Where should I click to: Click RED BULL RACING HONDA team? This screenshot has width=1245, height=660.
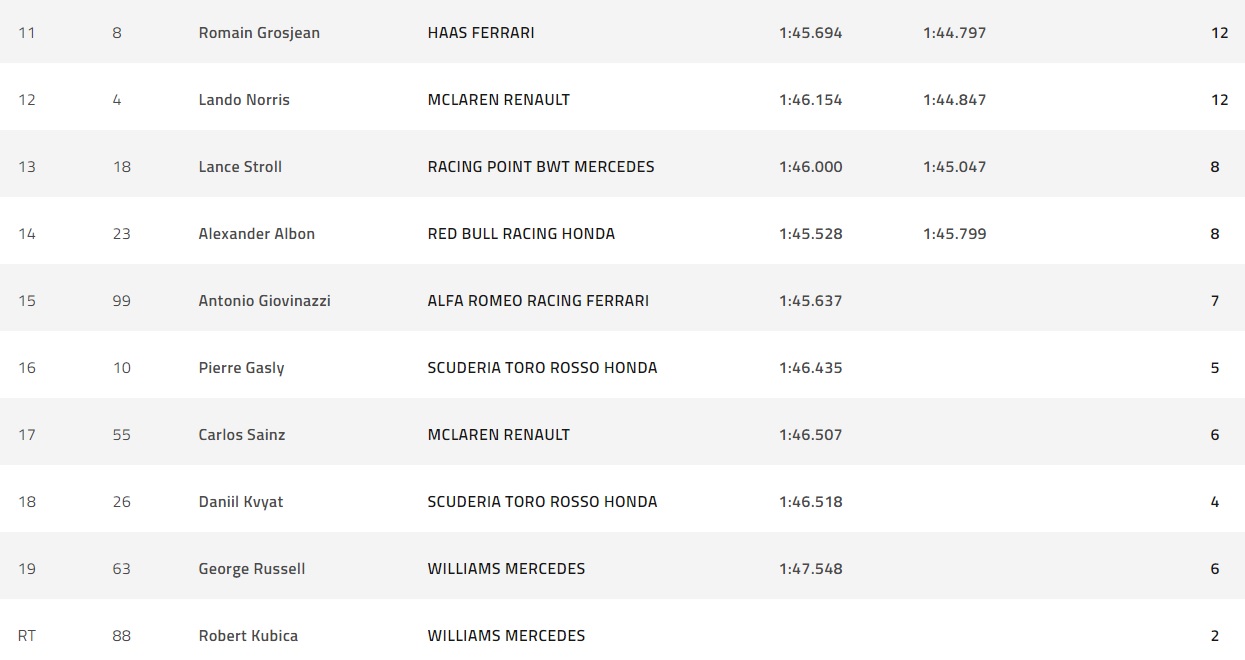point(521,234)
